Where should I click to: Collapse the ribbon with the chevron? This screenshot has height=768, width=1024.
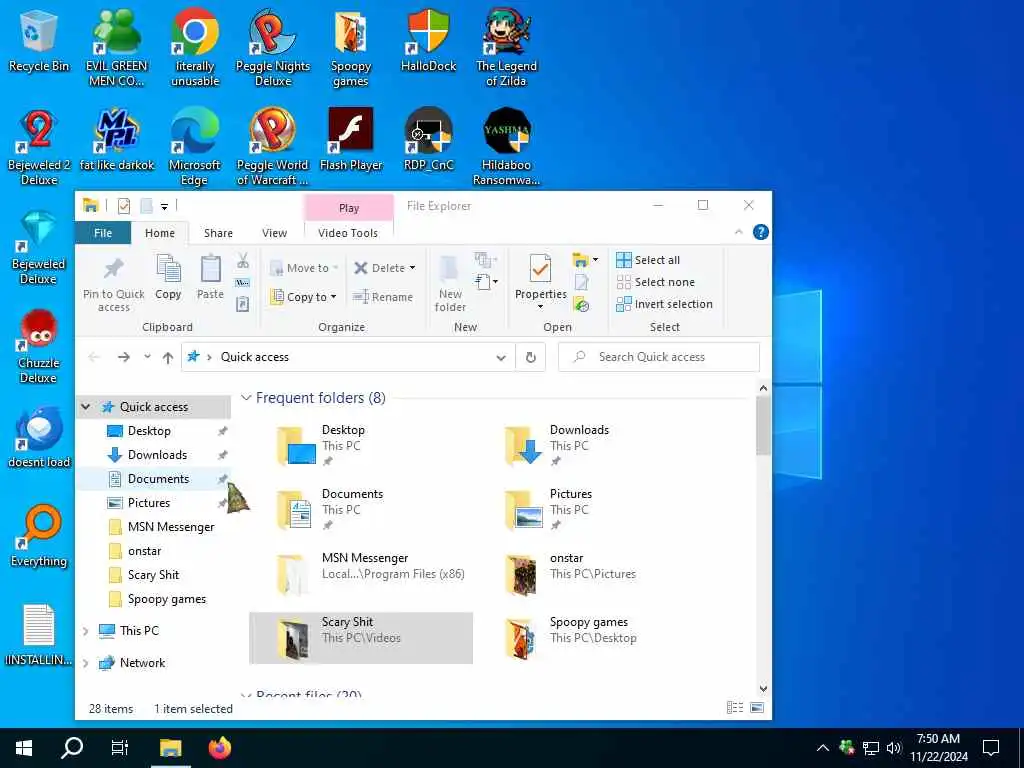coord(739,232)
